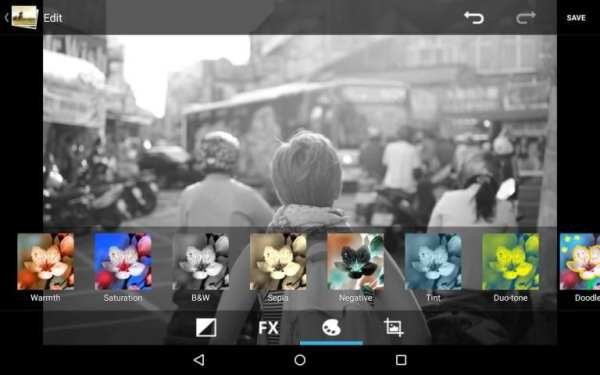Click the Tint label text

pyautogui.click(x=433, y=298)
